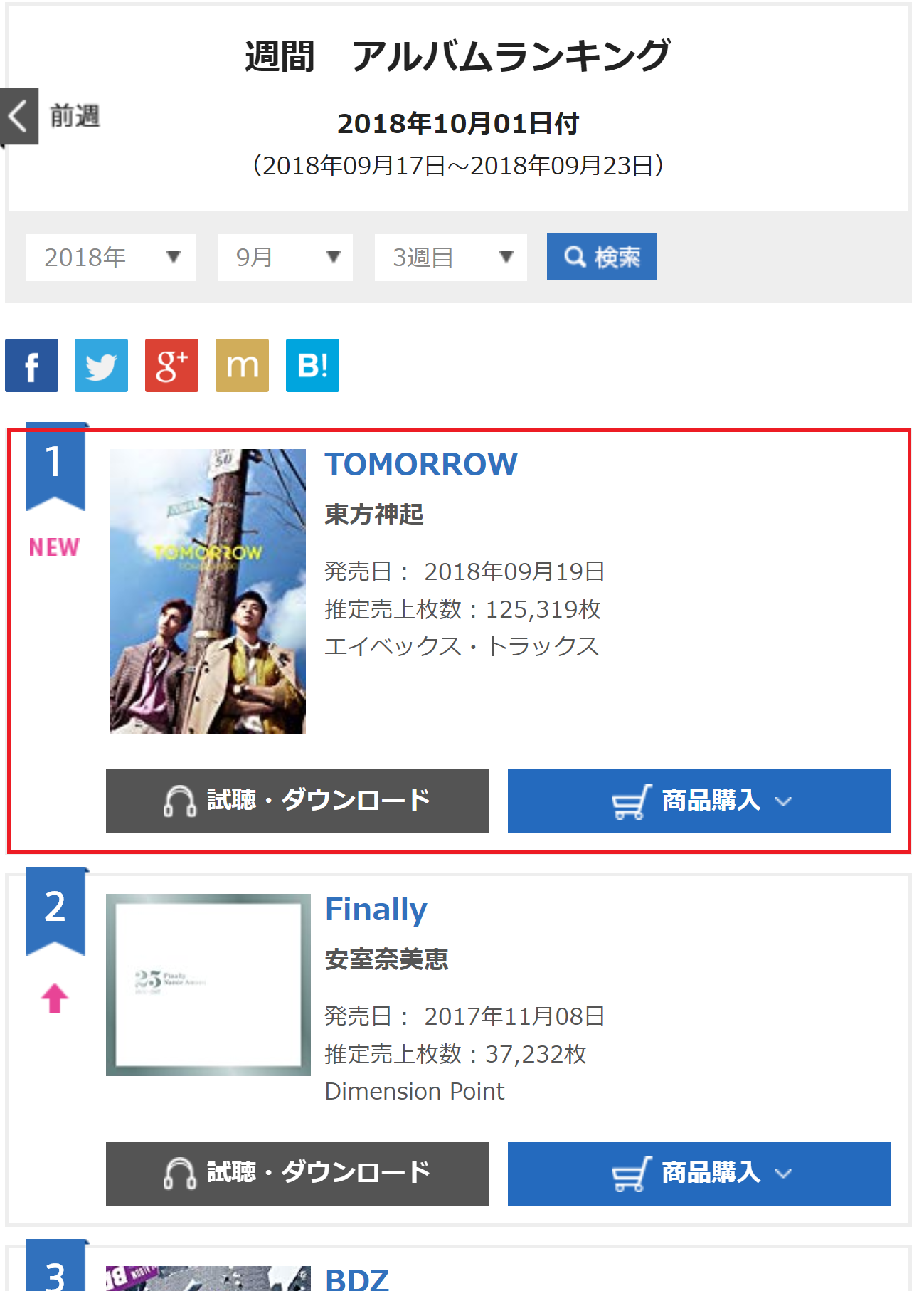Share page on Google Plus
Image resolution: width=924 pixels, height=1291 pixels.
pos(171,366)
